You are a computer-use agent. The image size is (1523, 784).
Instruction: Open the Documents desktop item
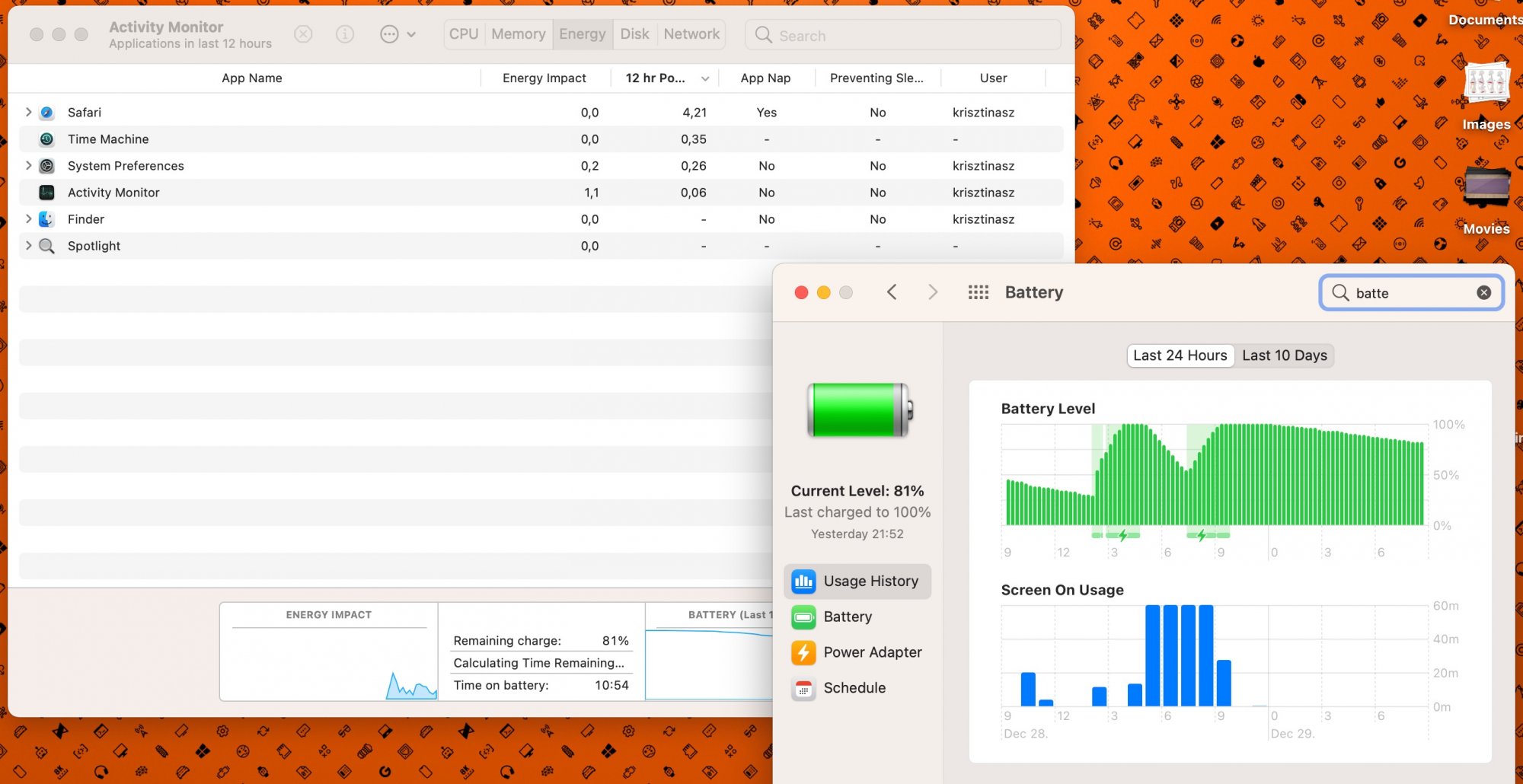click(x=1485, y=20)
